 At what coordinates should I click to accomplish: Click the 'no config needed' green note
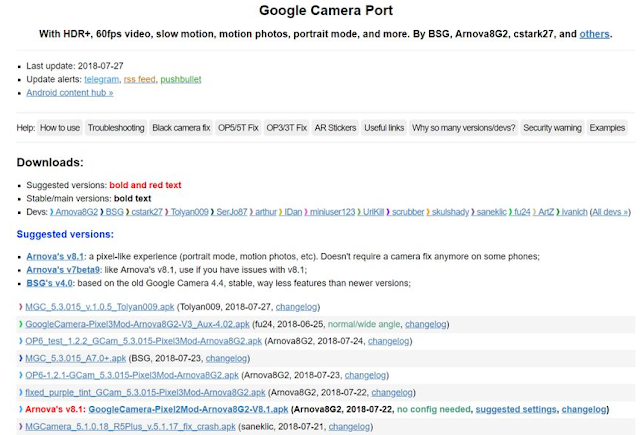point(434,409)
